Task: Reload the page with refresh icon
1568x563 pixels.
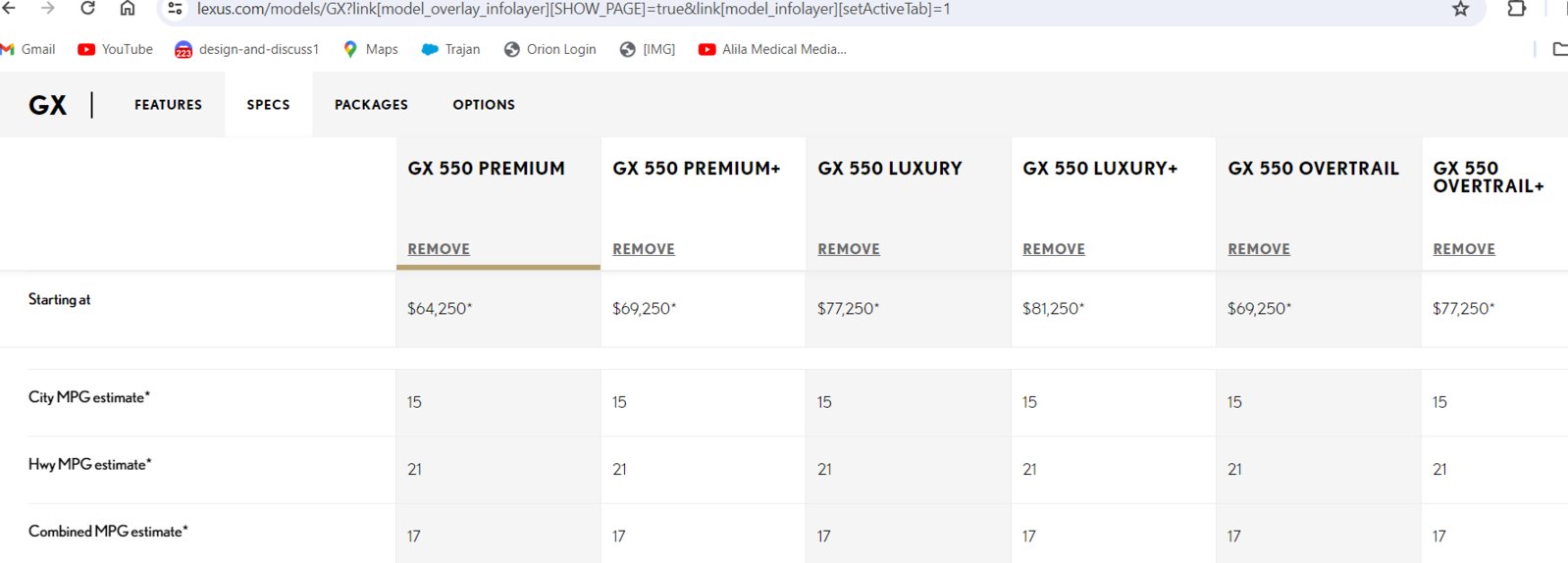Action: [87, 8]
